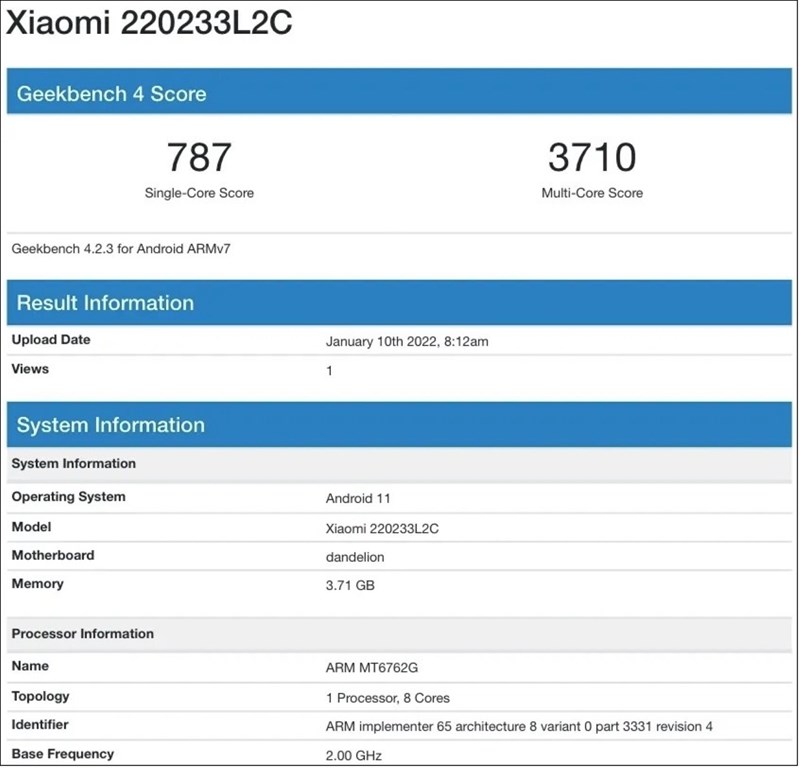Click the Multi-Core Score label
Image resolution: width=800 pixels, height=768 pixels.
pos(592,193)
